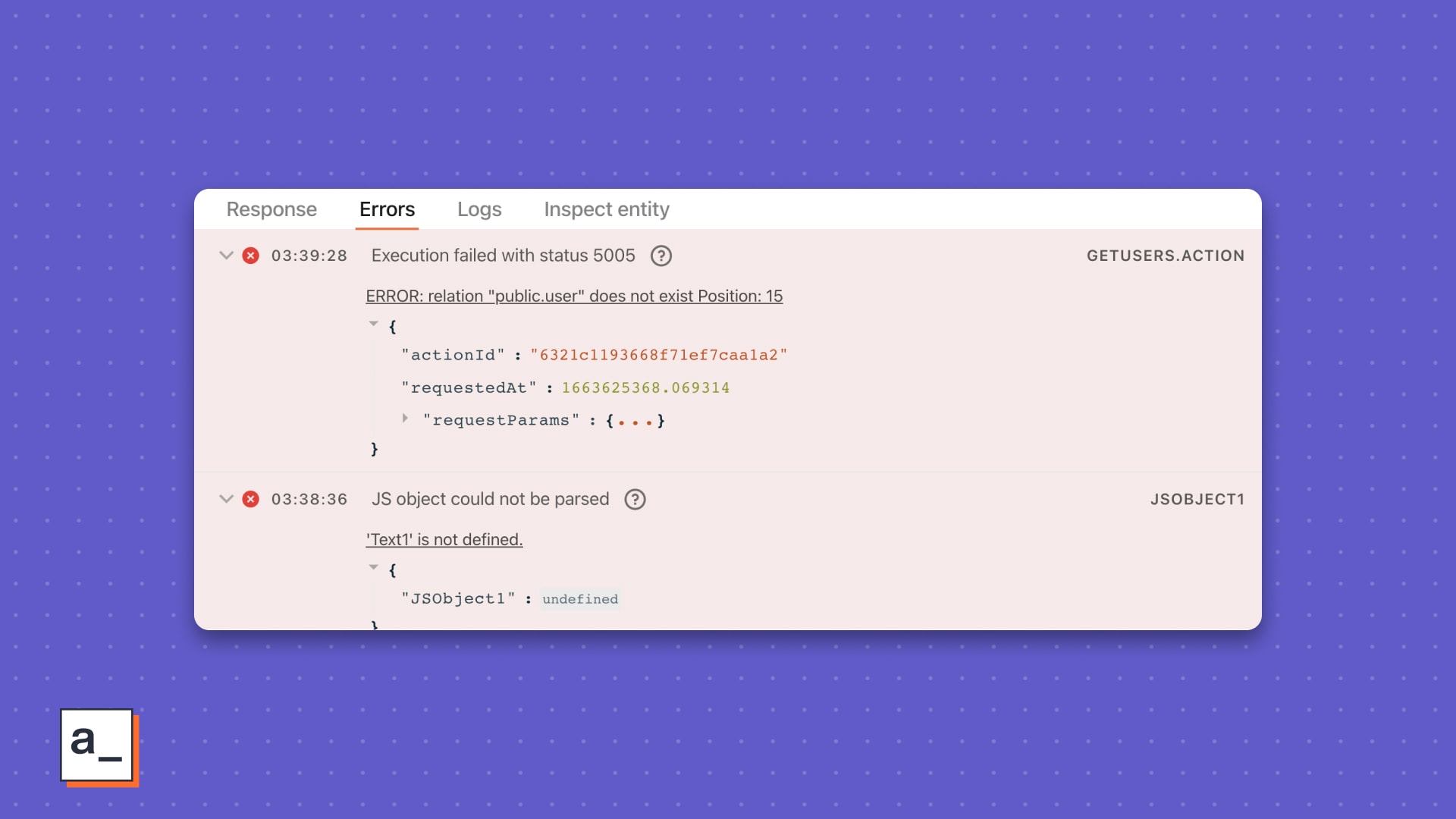Click the JSOBJECT1 source label
The height and width of the screenshot is (819, 1456).
1197,499
